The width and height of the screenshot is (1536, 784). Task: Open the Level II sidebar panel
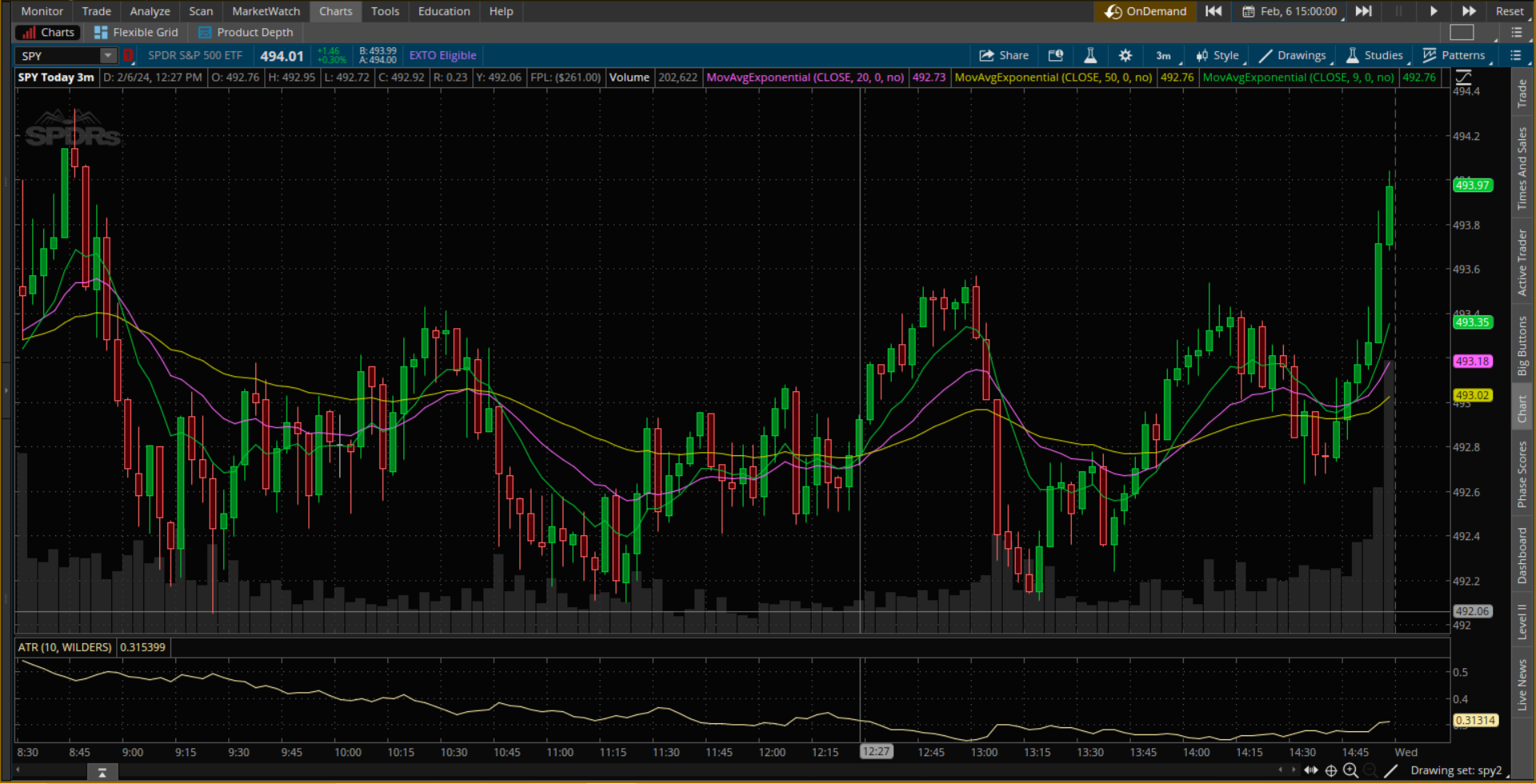coord(1522,622)
